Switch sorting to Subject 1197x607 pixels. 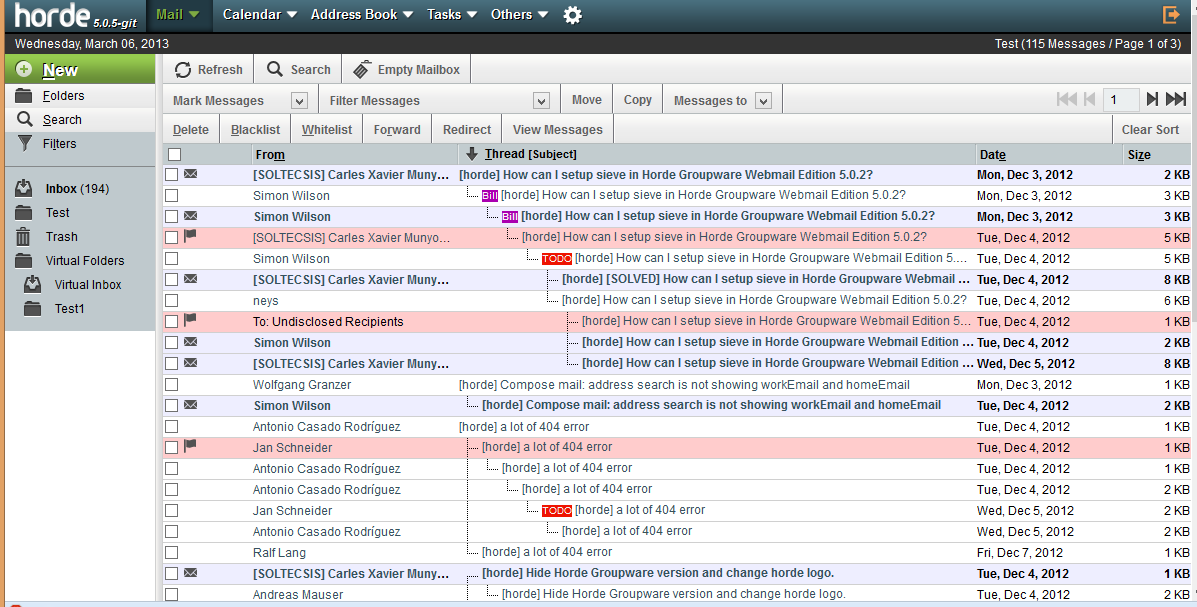552,154
